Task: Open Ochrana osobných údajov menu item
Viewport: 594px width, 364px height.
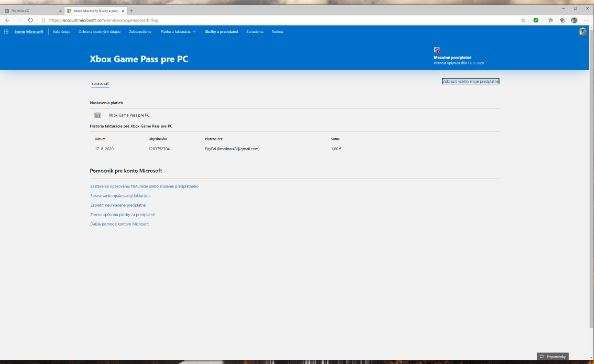Action: 99,32
